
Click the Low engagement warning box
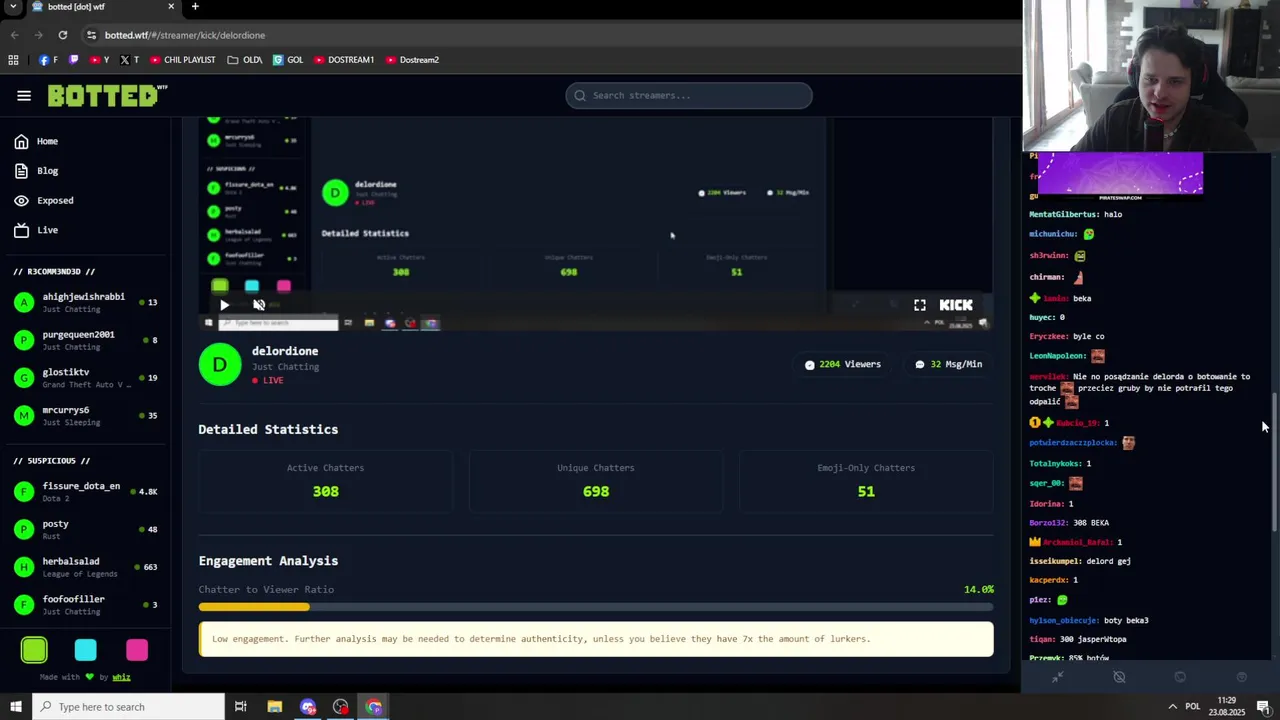[x=596, y=639]
